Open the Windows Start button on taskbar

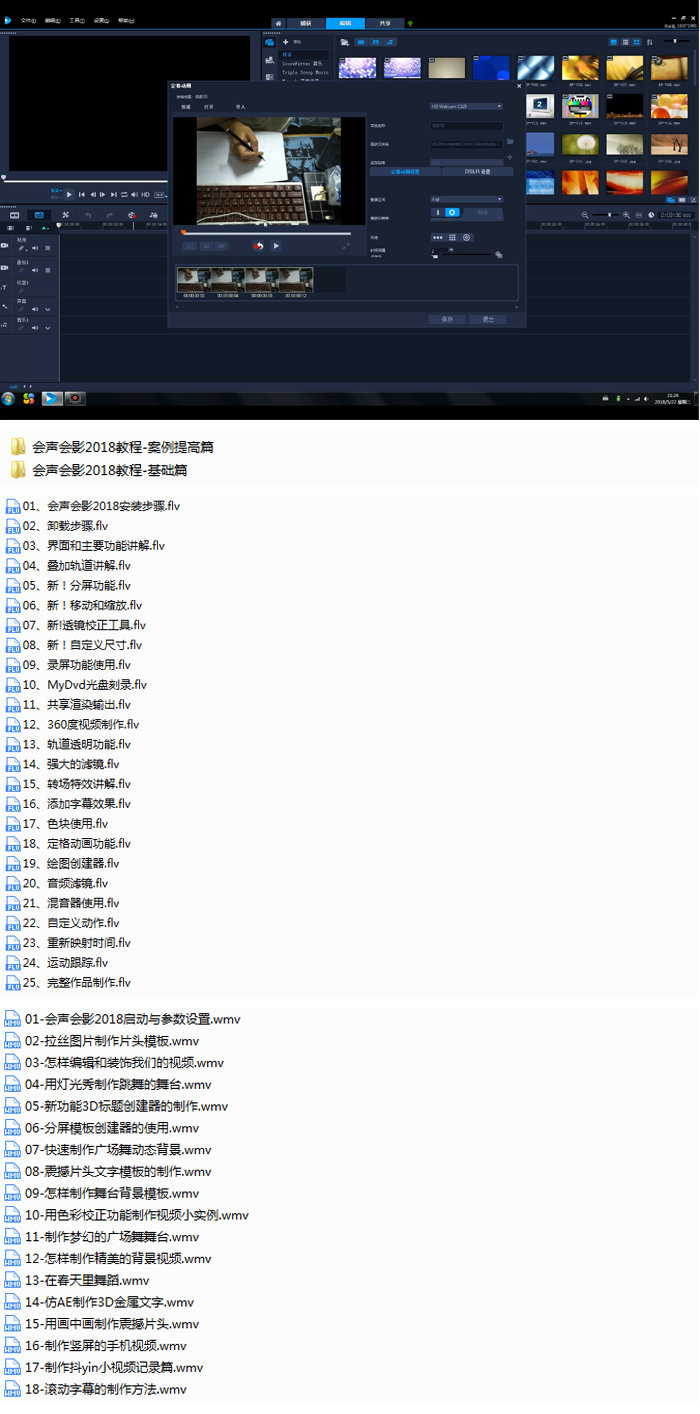pyautogui.click(x=9, y=398)
